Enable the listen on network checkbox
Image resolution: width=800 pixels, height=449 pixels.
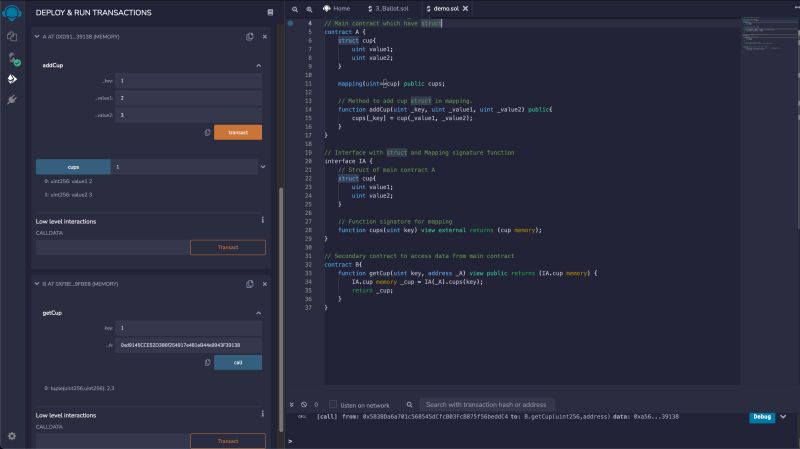point(333,405)
